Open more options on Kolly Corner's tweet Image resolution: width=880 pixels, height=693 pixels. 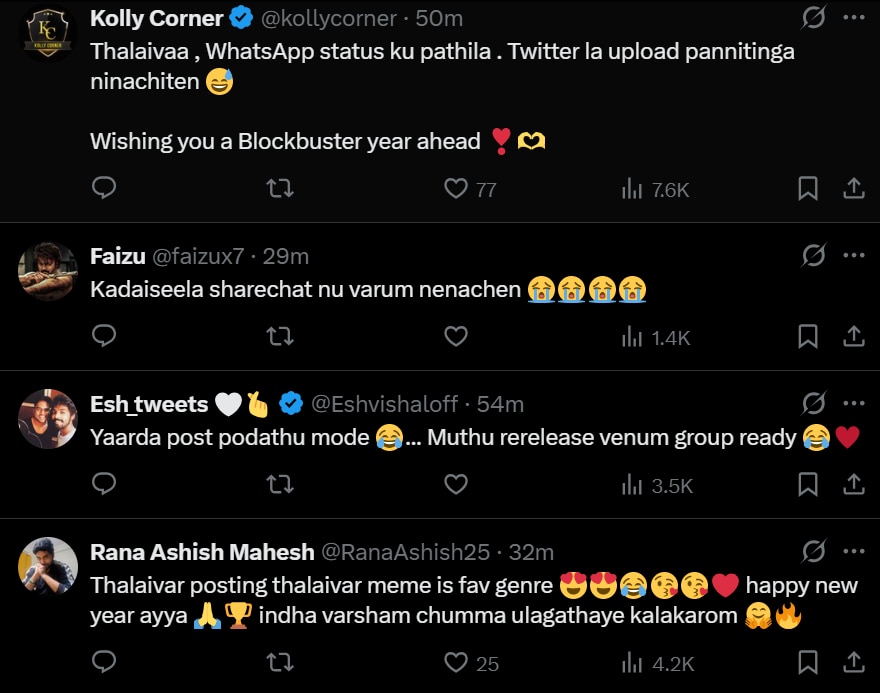pos(853,17)
